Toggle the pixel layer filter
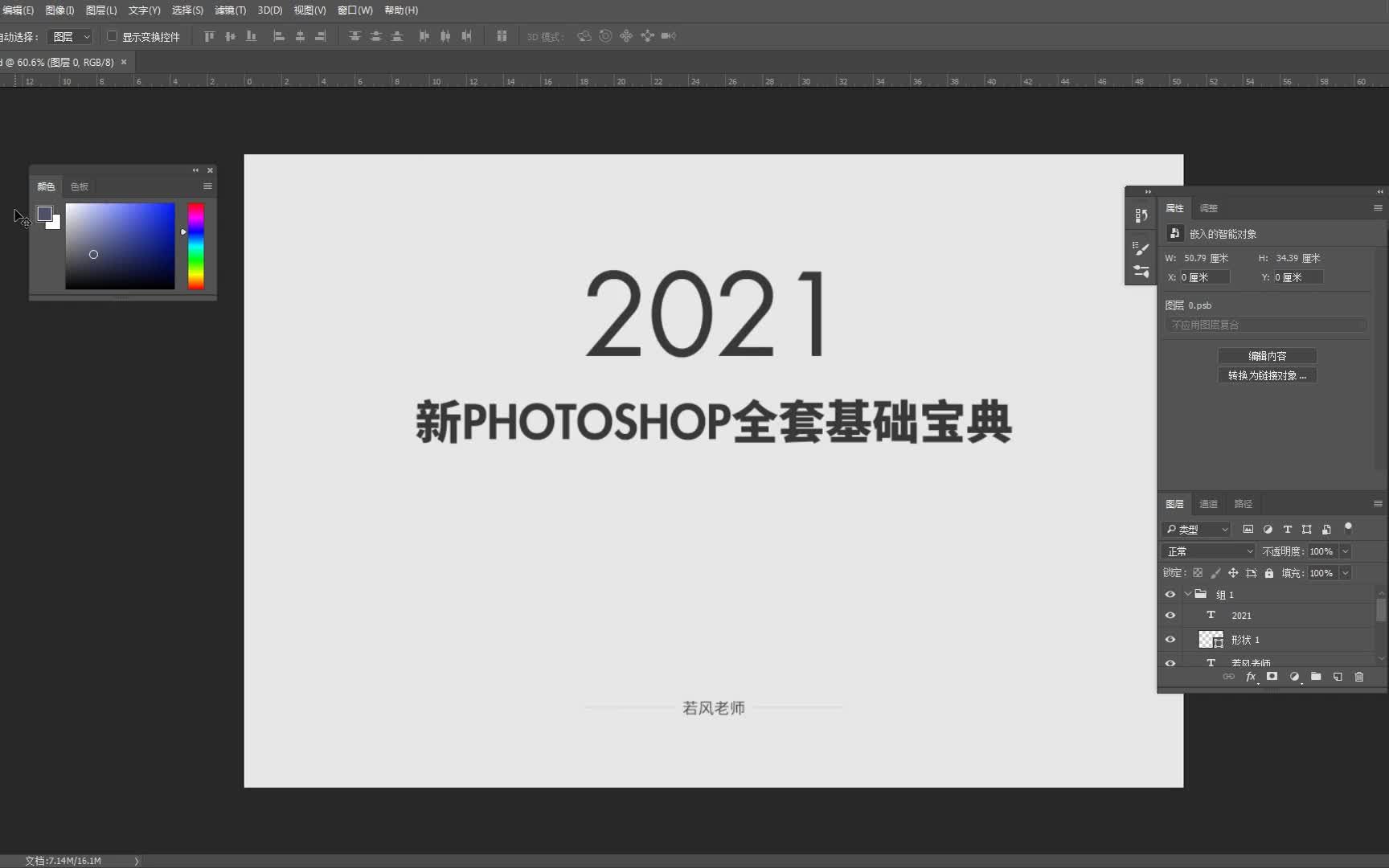This screenshot has width=1389, height=868. 1248,529
